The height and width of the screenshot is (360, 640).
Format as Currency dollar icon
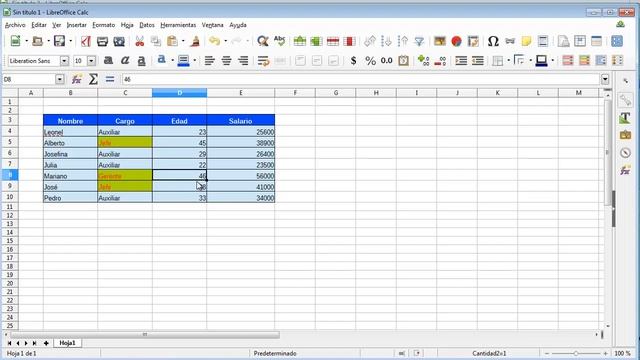(x=353, y=61)
